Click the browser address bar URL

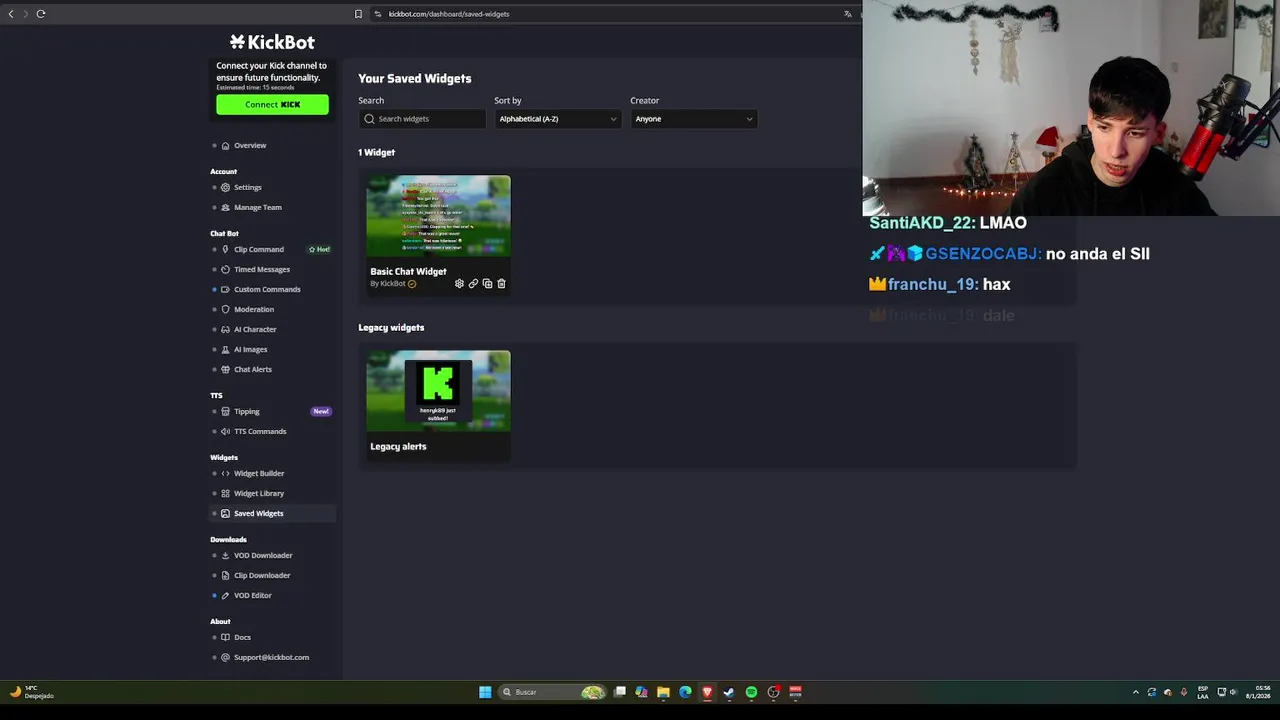click(449, 14)
